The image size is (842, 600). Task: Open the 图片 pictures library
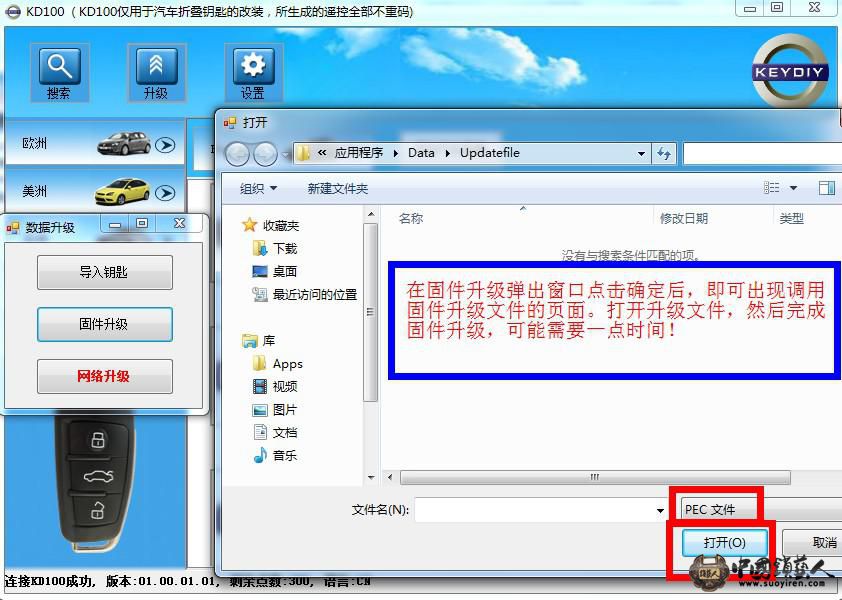[x=274, y=410]
